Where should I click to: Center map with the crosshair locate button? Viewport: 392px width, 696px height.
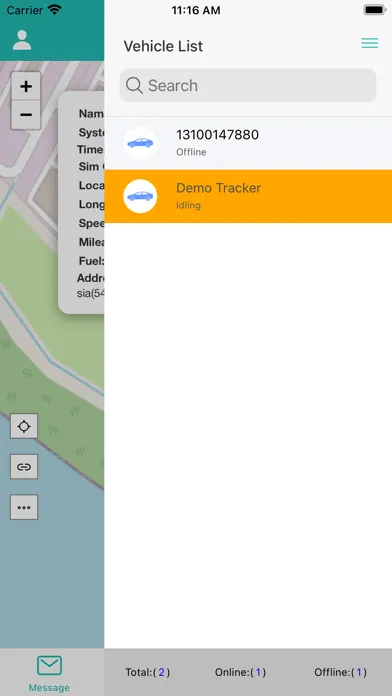coord(24,426)
